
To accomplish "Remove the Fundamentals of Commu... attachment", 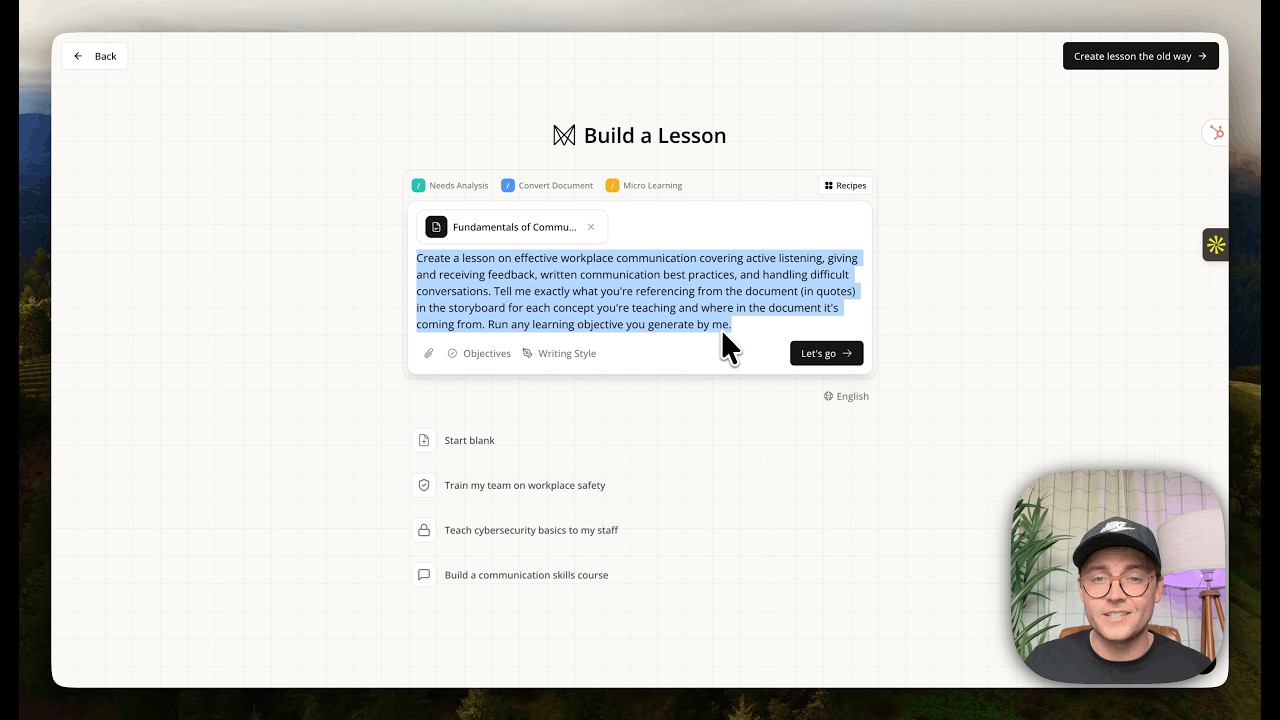I will 591,227.
